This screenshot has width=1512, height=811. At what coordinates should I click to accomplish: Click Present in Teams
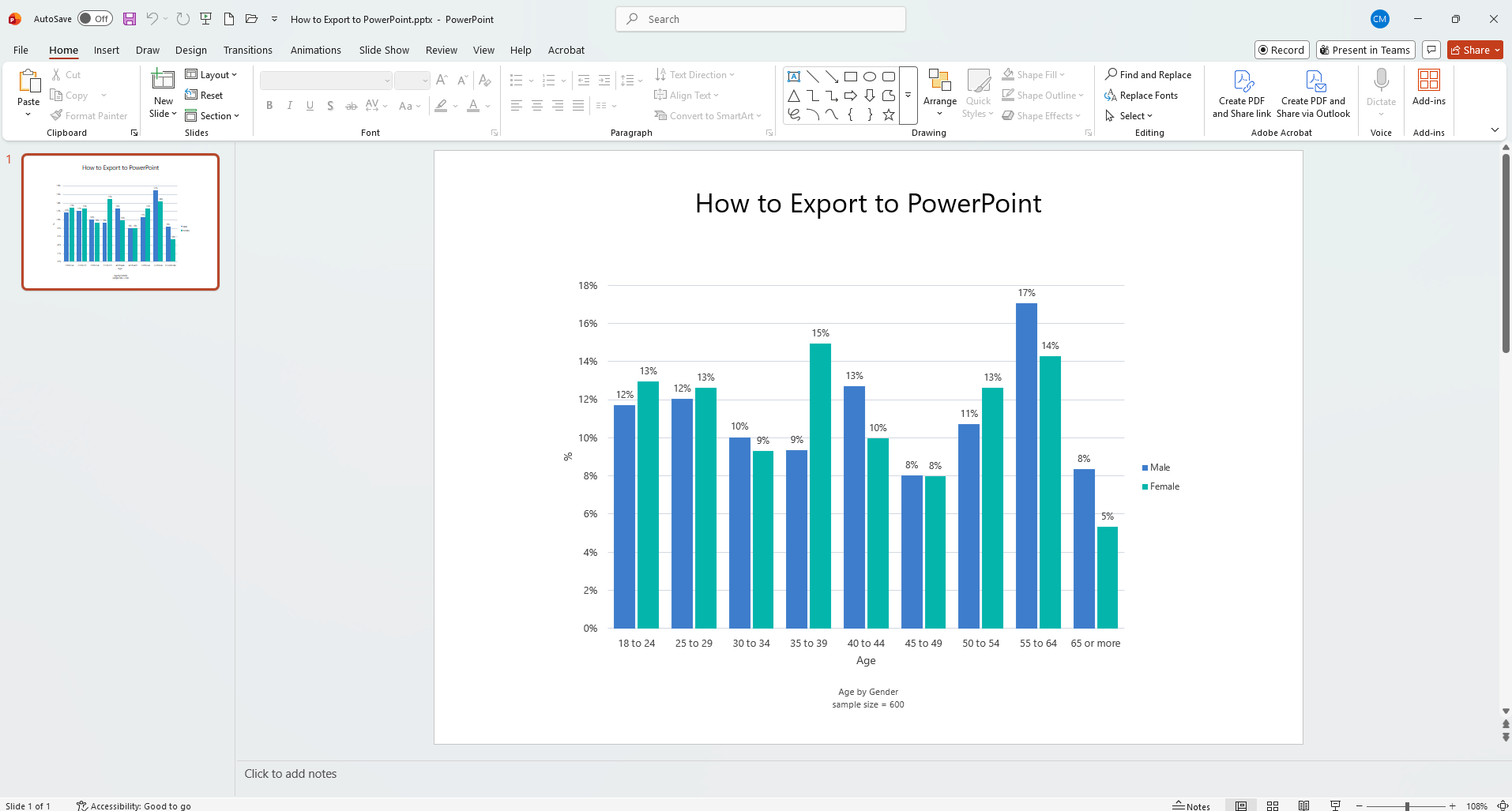tap(1364, 49)
